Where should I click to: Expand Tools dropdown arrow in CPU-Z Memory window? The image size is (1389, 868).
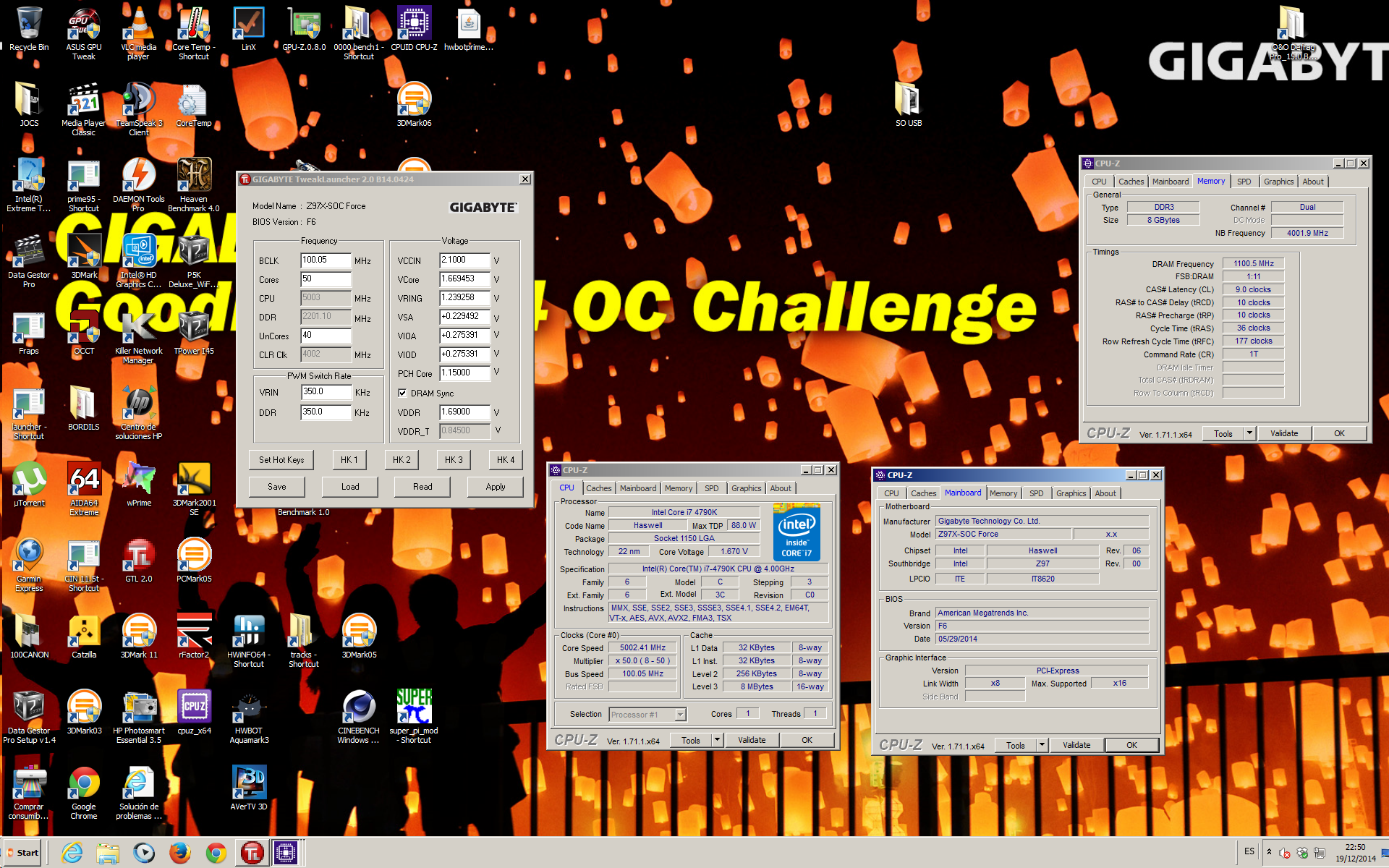[1249, 433]
